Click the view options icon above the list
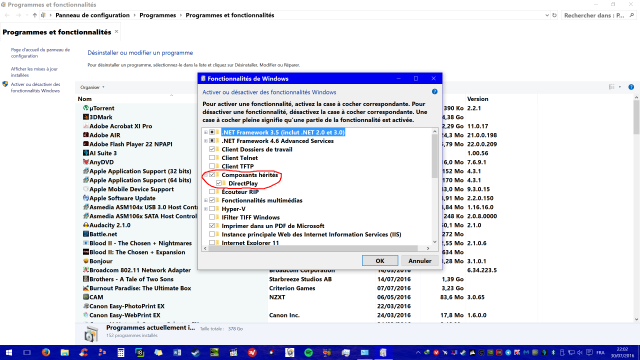Viewport: 640px width, 360px height. pyautogui.click(x=611, y=87)
